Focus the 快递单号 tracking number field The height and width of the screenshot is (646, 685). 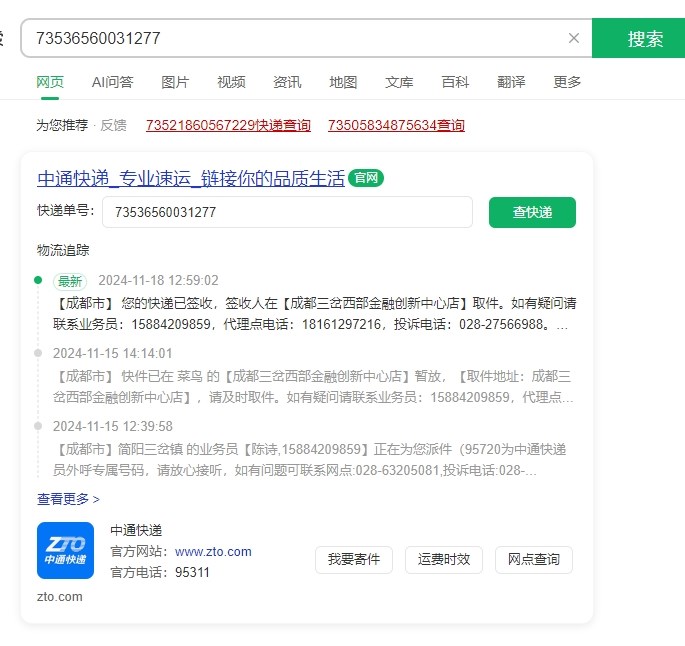coord(287,212)
